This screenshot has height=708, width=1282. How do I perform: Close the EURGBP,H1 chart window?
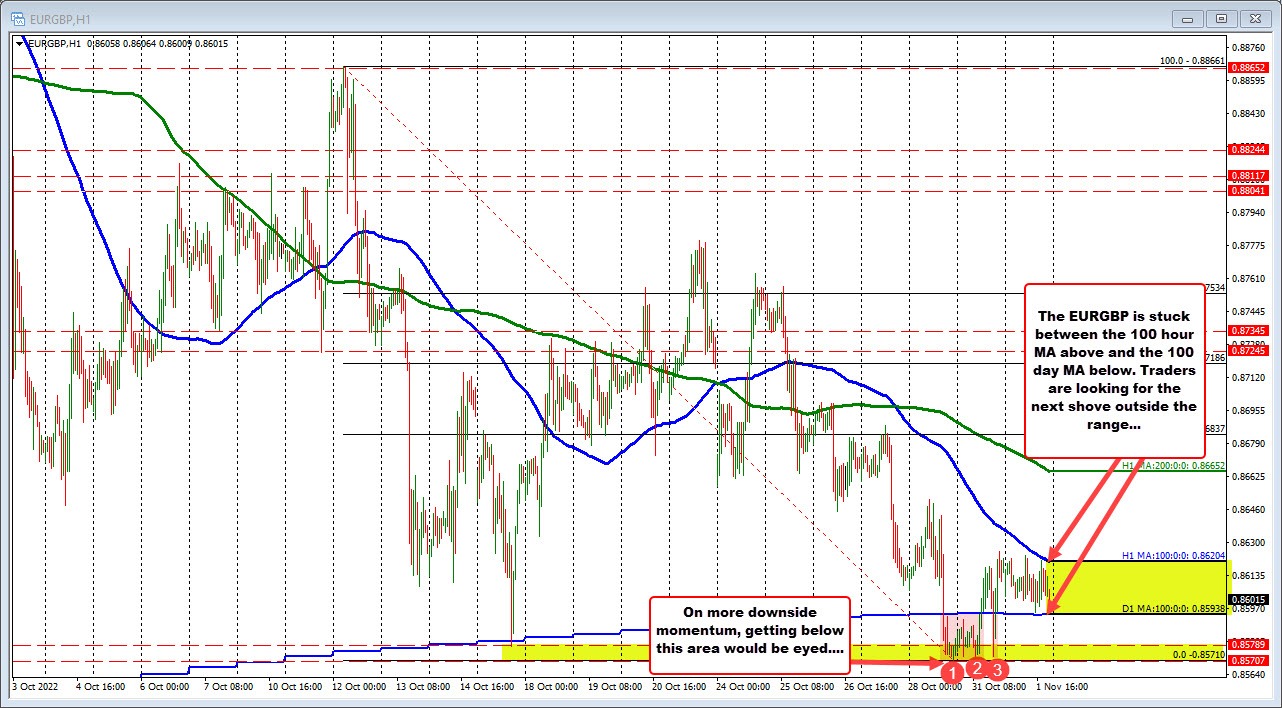click(x=1252, y=17)
